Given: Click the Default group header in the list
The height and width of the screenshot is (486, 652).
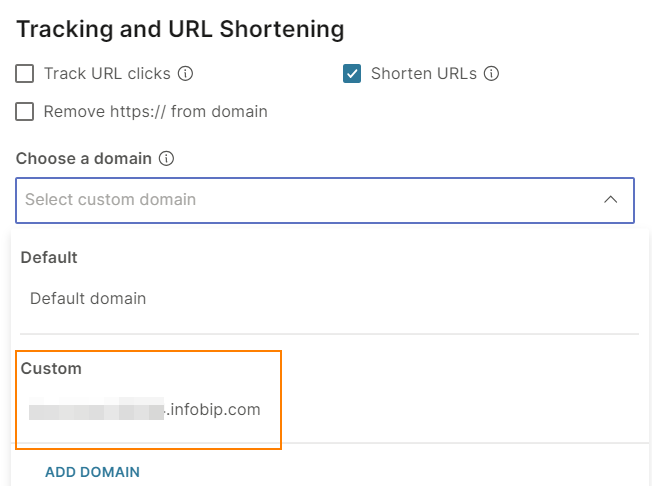Looking at the screenshot, I should pyautogui.click(x=49, y=257).
